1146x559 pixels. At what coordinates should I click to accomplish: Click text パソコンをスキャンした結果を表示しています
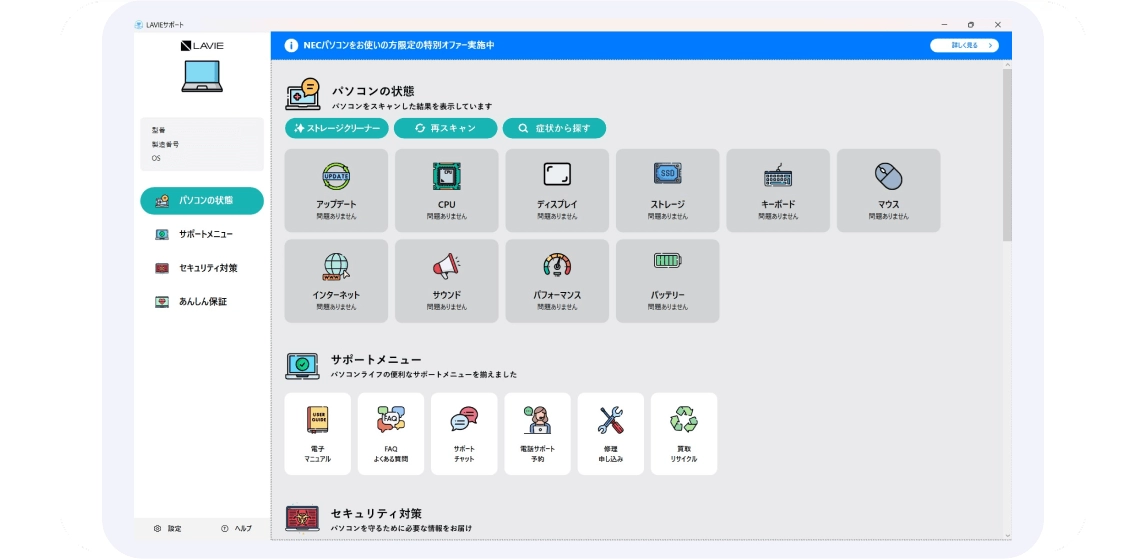click(x=411, y=107)
